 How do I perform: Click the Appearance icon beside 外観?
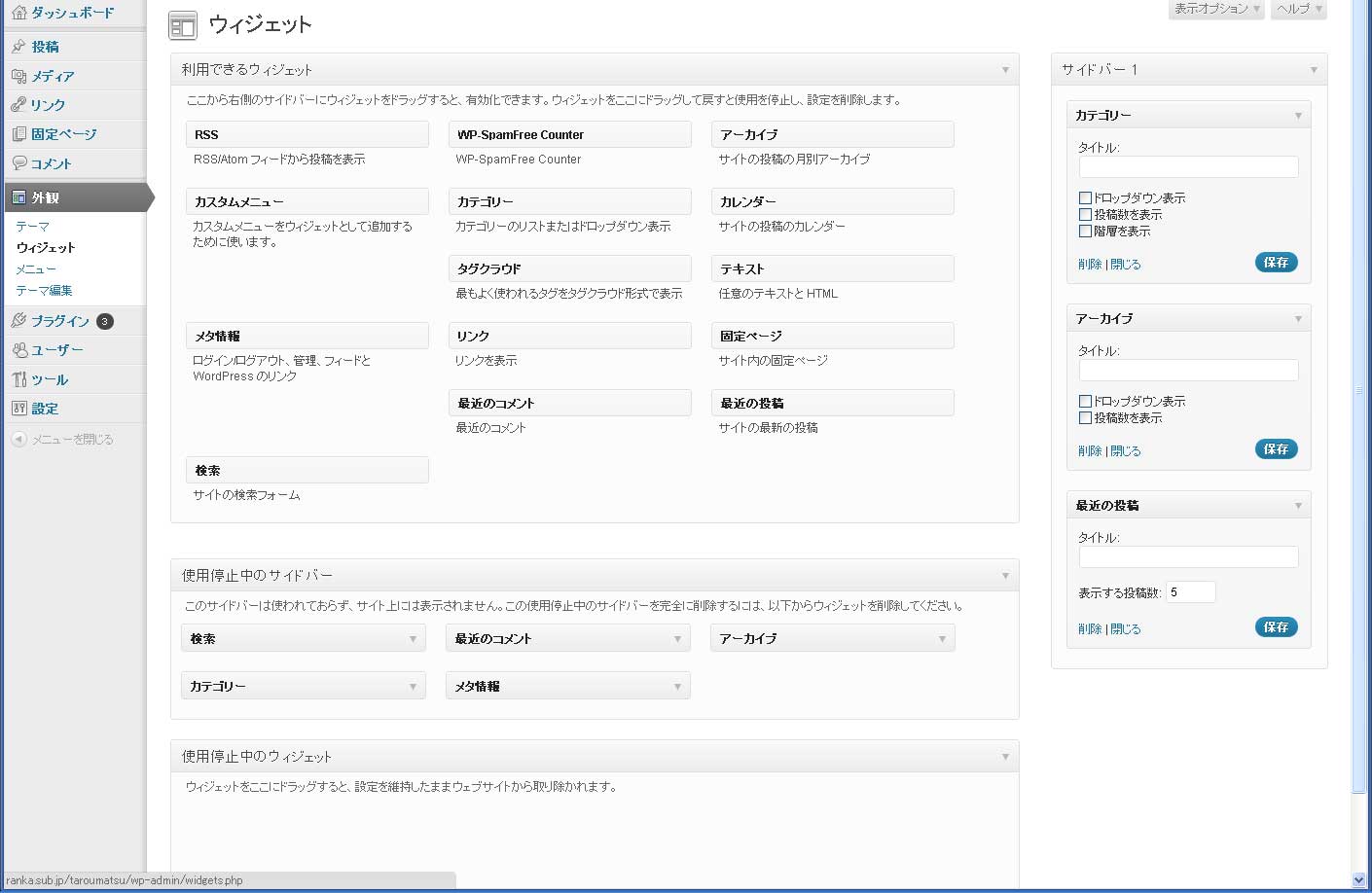pyautogui.click(x=19, y=197)
